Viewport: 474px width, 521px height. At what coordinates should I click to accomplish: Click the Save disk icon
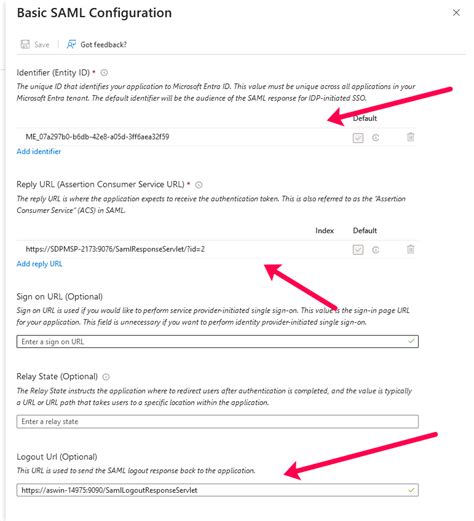25,44
